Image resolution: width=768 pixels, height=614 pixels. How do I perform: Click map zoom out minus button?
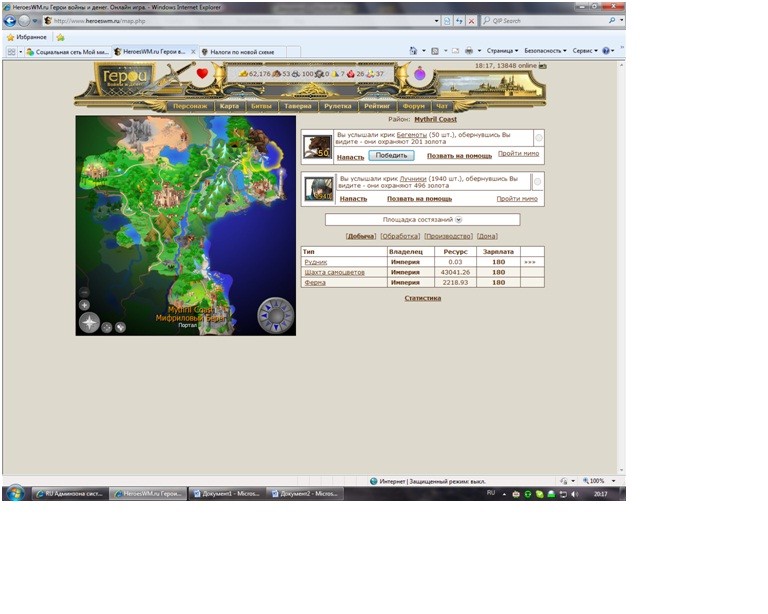tap(84, 292)
